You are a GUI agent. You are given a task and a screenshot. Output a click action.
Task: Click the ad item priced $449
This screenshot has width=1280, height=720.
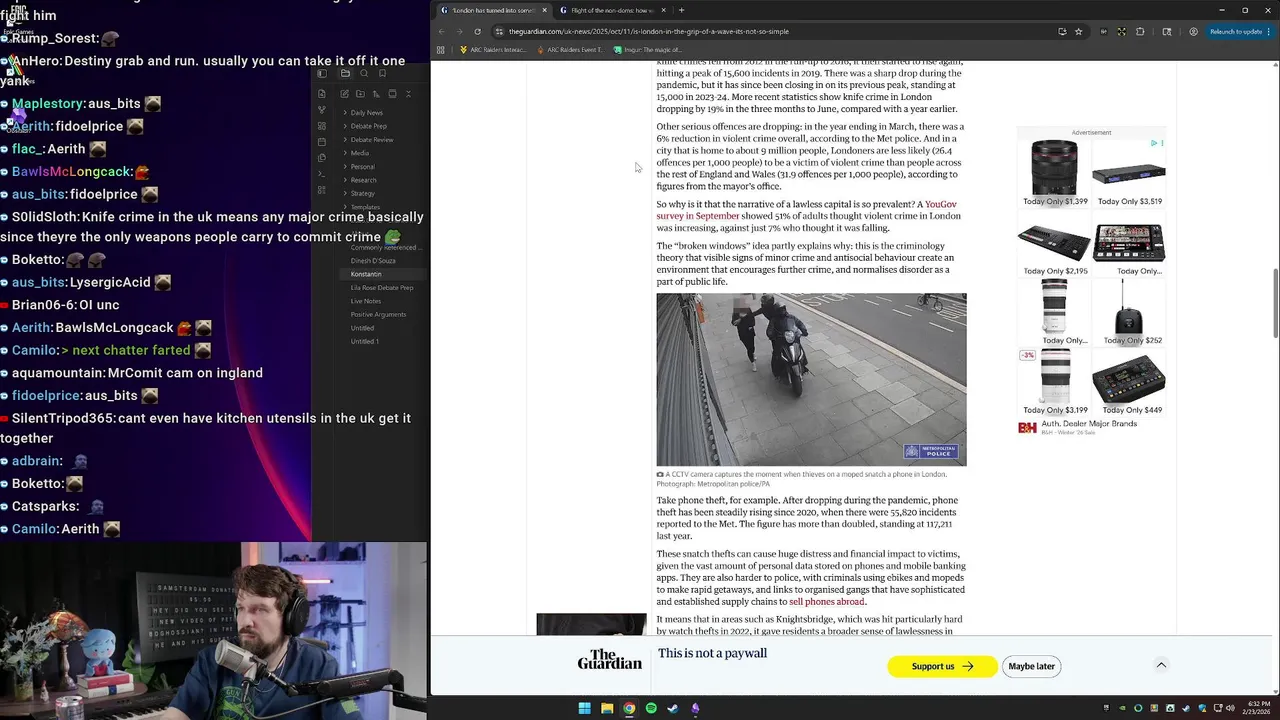pyautogui.click(x=1129, y=380)
